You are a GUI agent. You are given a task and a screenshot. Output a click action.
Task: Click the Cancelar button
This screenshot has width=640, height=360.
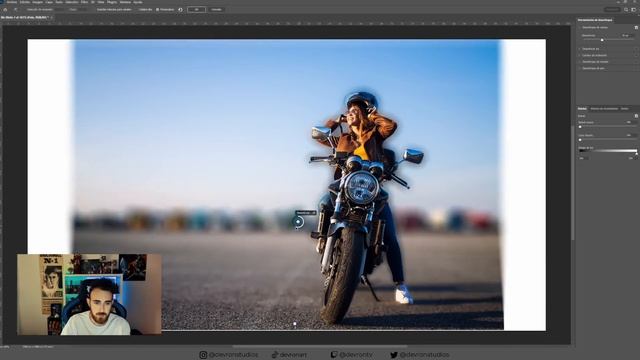216,9
